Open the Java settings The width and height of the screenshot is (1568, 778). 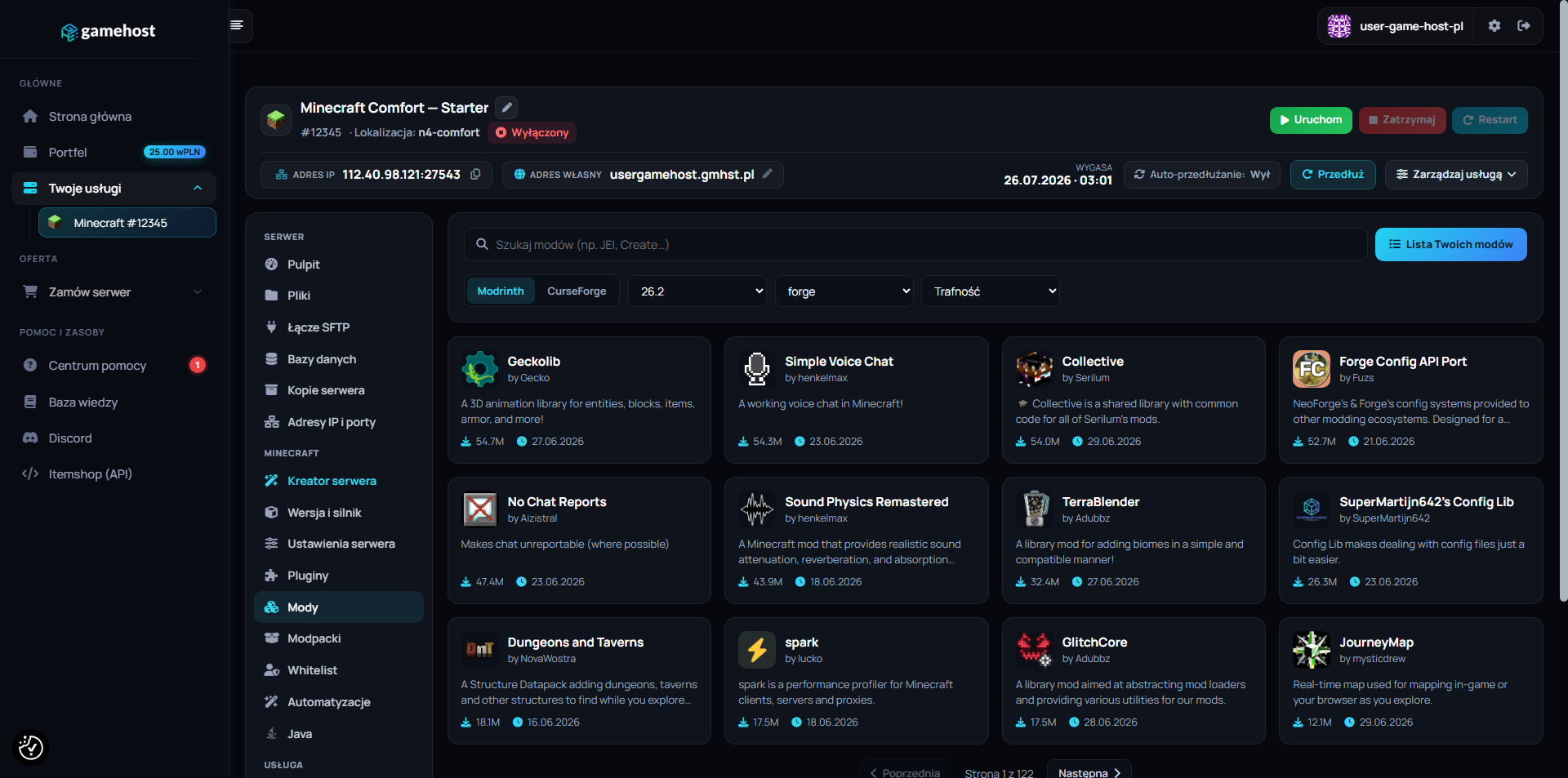pyautogui.click(x=339, y=733)
